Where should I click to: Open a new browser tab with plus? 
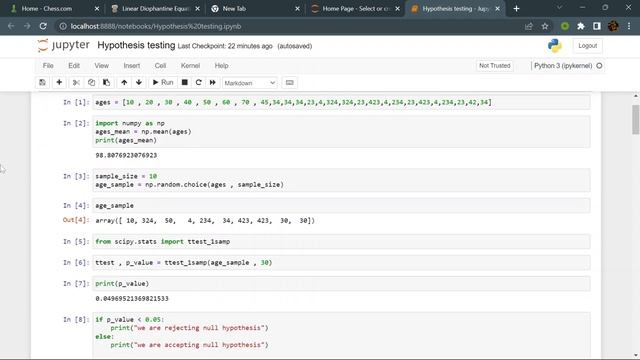tap(516, 9)
